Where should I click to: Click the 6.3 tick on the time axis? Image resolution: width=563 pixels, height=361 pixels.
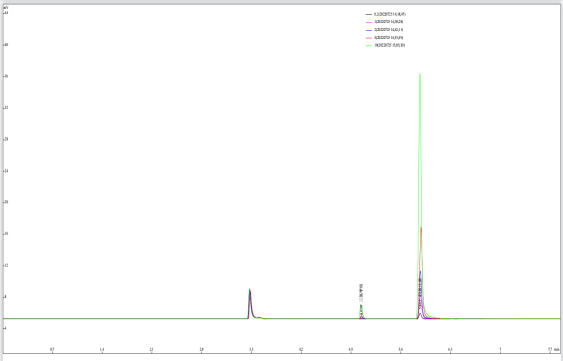click(x=450, y=349)
